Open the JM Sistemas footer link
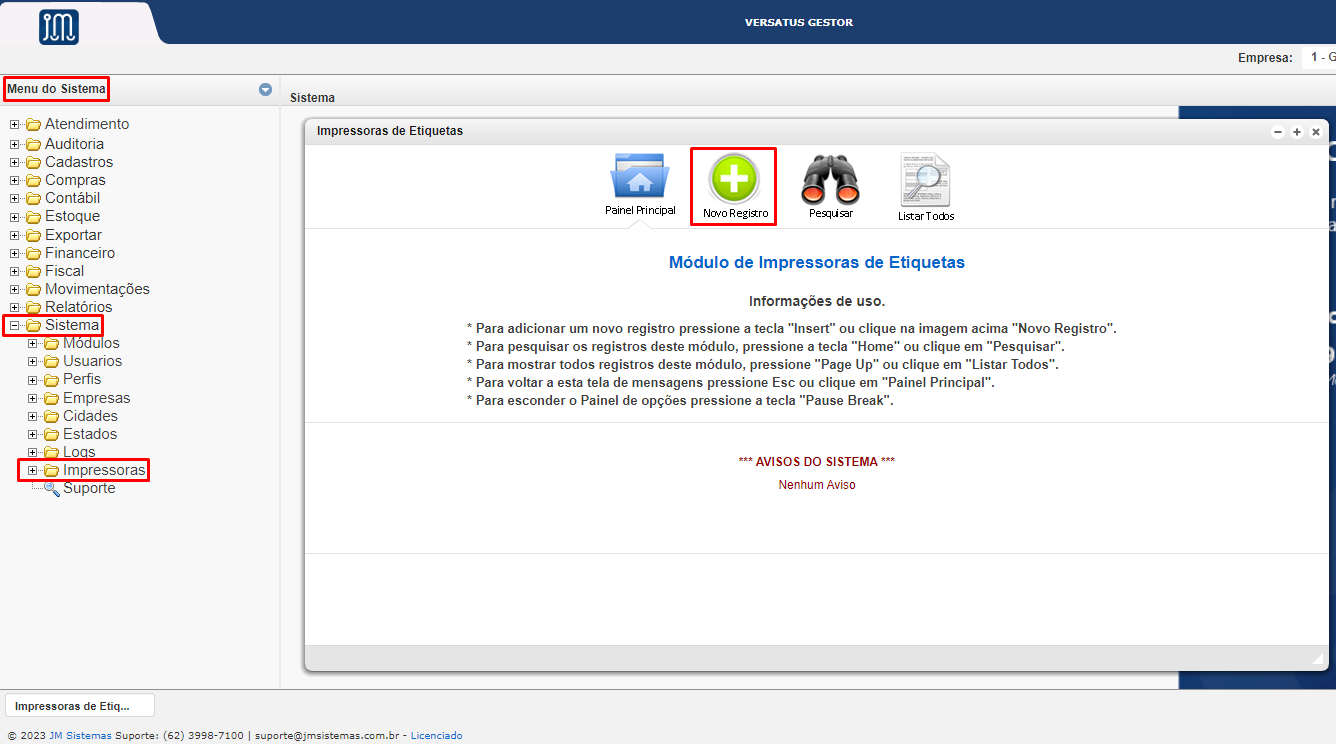The height and width of the screenshot is (744, 1336). (80, 735)
